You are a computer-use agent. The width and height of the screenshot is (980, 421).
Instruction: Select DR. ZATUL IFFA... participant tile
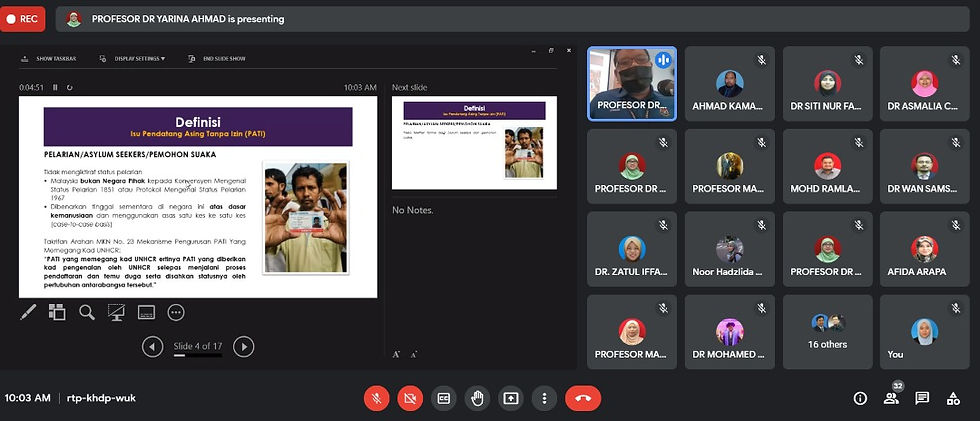pos(632,249)
